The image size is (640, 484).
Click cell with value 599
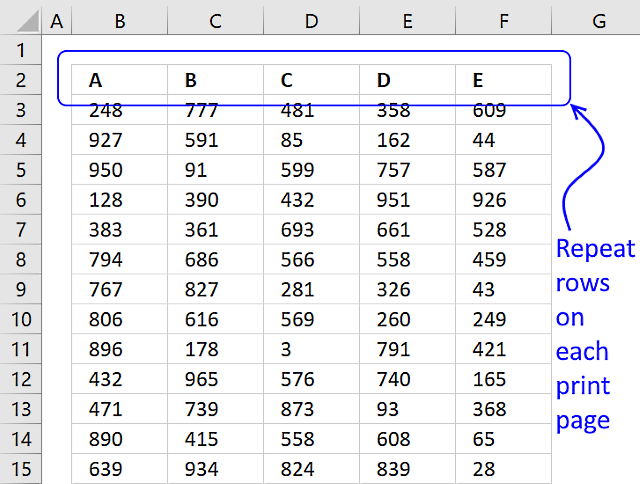[311, 169]
